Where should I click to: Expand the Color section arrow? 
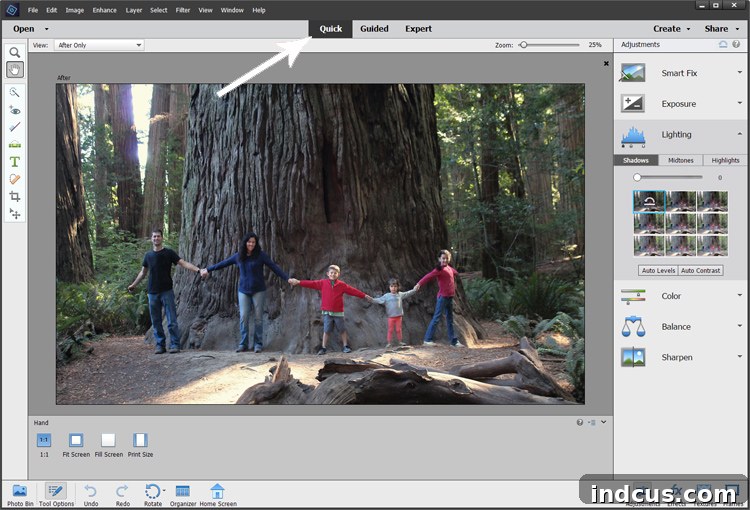[739, 295]
